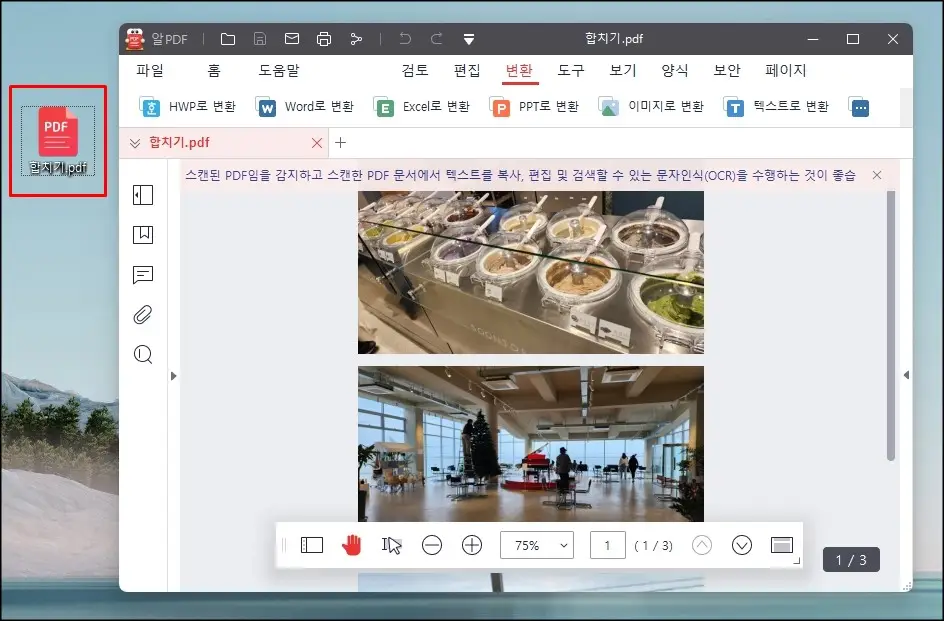The image size is (944, 621).
Task: Open the attachments panel via paperclip icon
Action: [x=143, y=314]
